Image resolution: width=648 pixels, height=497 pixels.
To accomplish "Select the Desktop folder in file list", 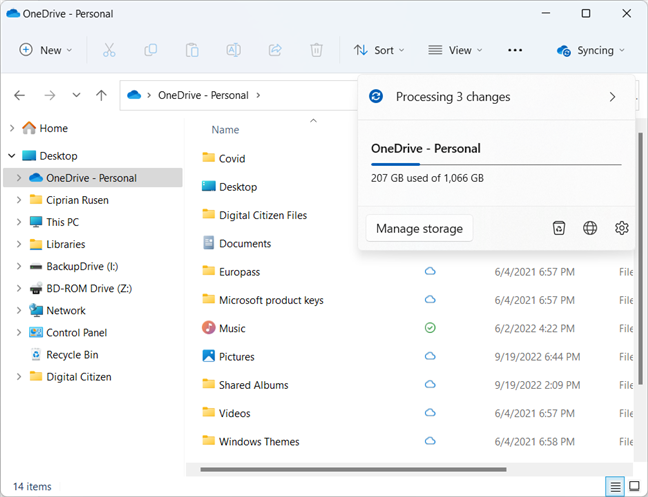I will (x=238, y=187).
